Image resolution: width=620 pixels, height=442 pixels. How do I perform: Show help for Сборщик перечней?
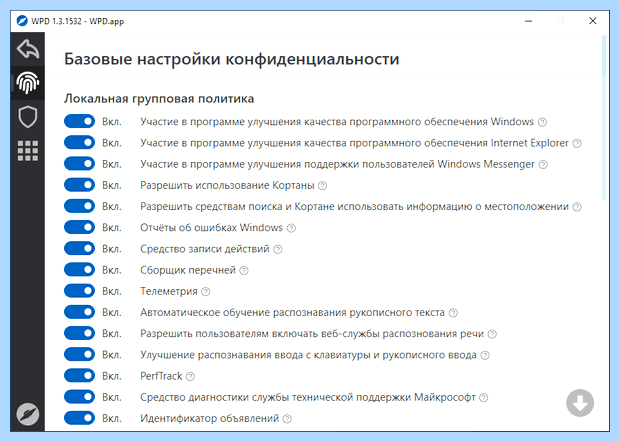click(244, 271)
